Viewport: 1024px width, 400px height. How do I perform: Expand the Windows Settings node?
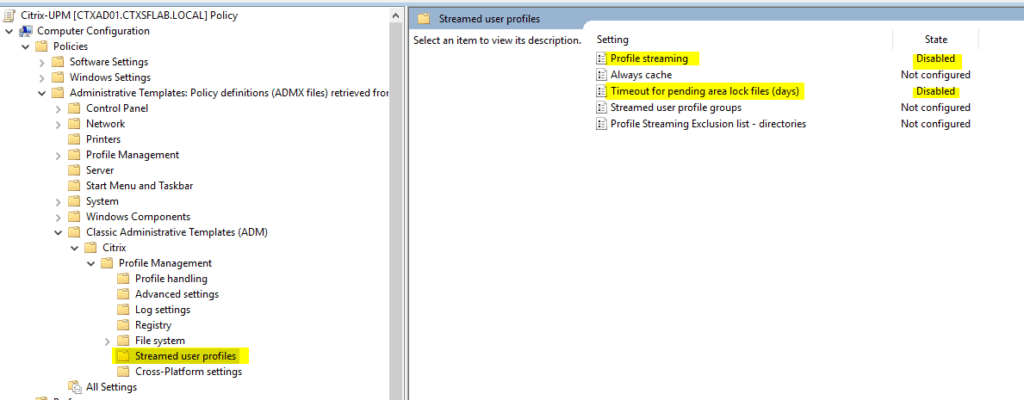point(42,77)
